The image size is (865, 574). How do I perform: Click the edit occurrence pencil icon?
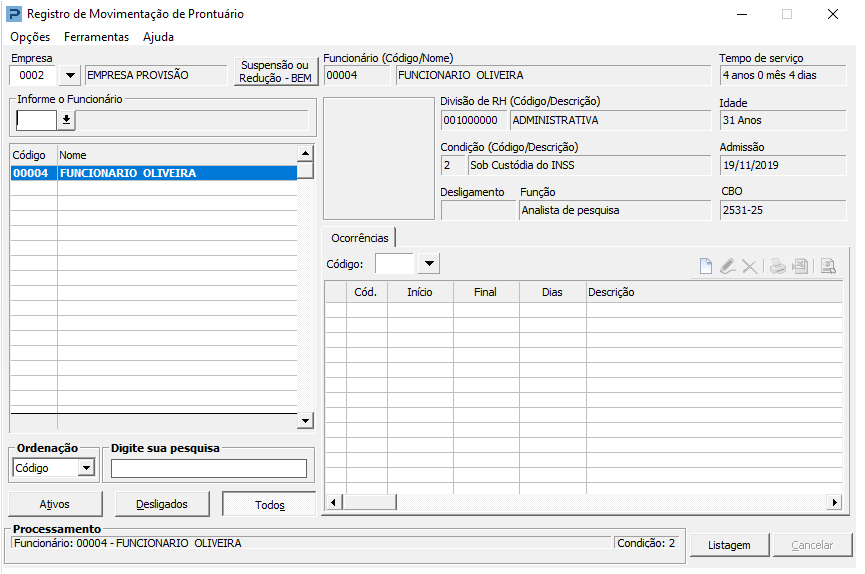click(727, 266)
